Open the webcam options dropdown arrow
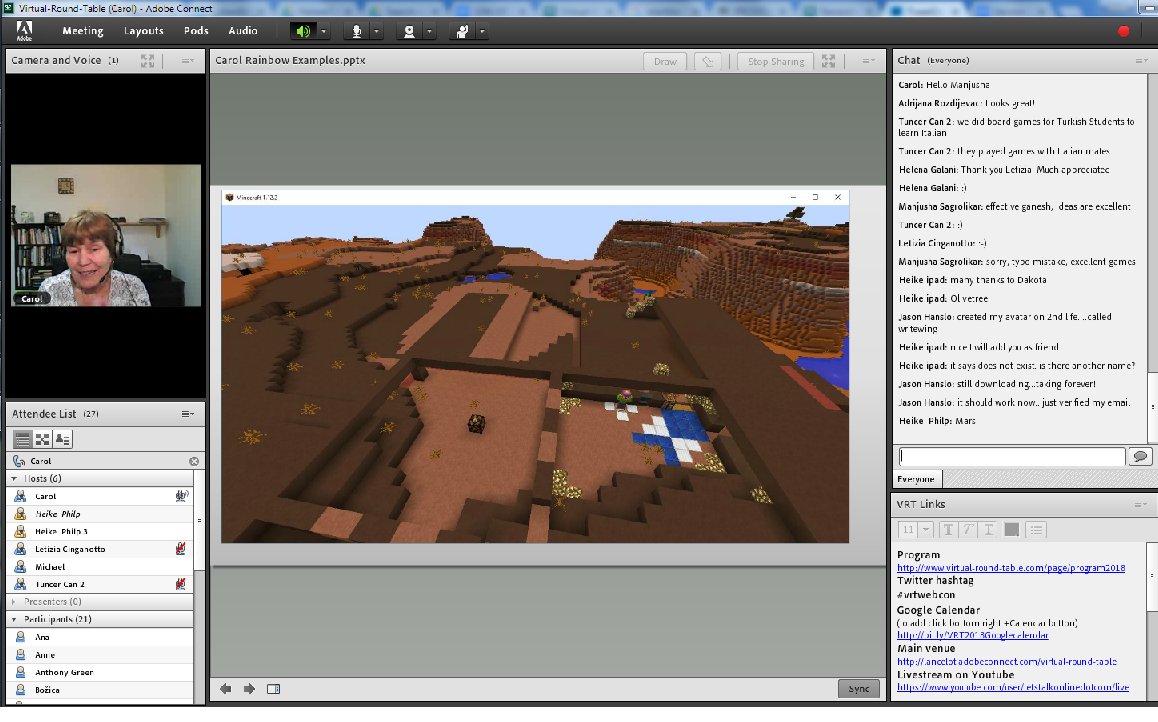The image size is (1158, 722). (429, 31)
